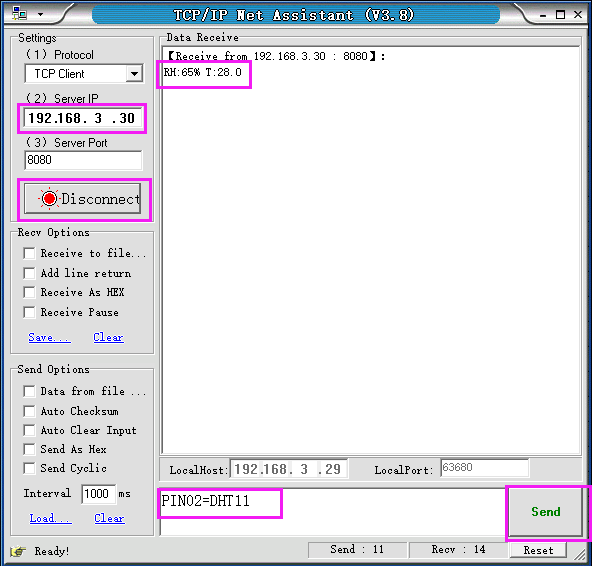Click the resize grip at window corner
Viewport: 592px width, 566px height.
coord(579,554)
